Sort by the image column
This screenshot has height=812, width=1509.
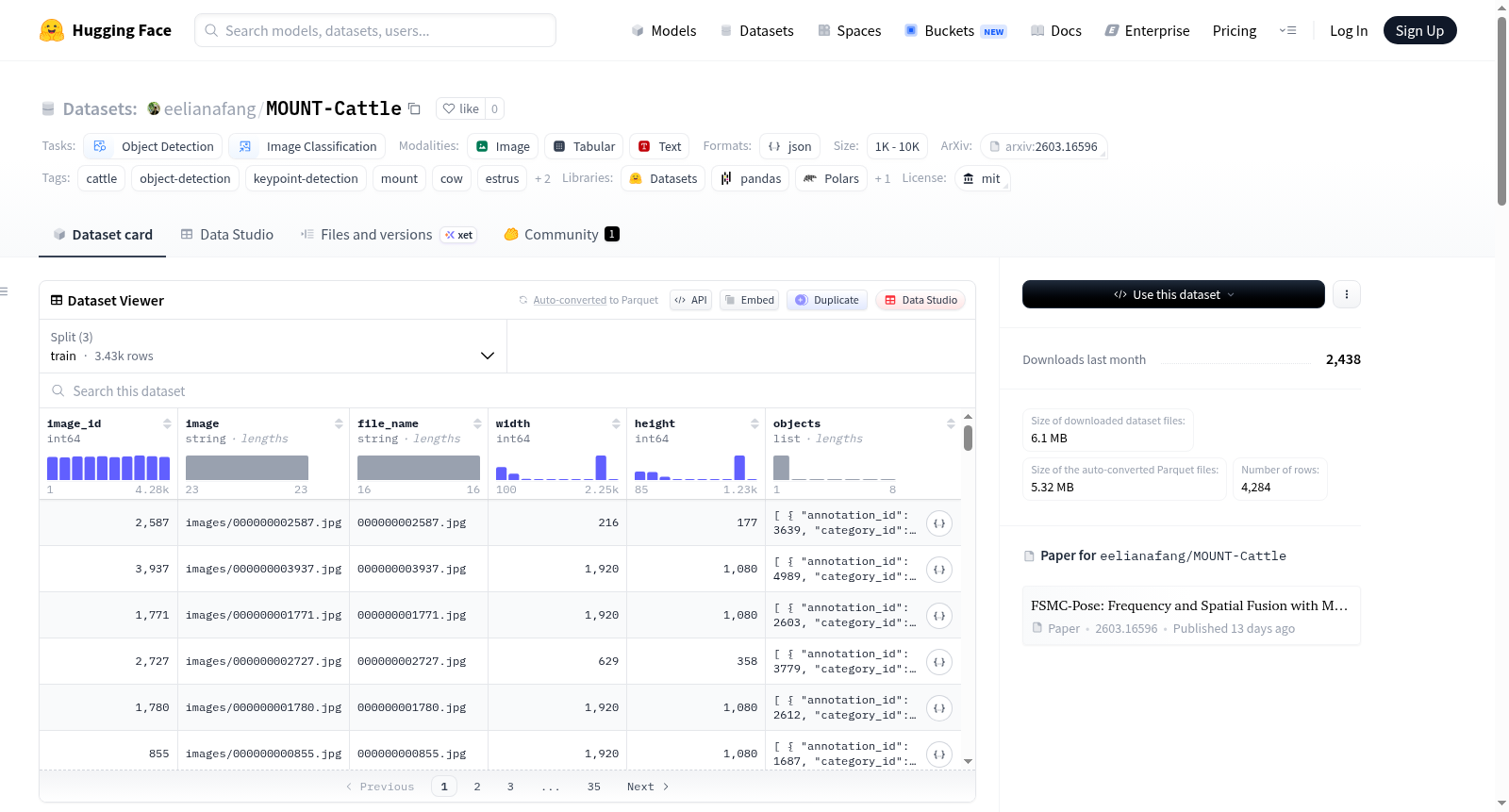point(339,423)
